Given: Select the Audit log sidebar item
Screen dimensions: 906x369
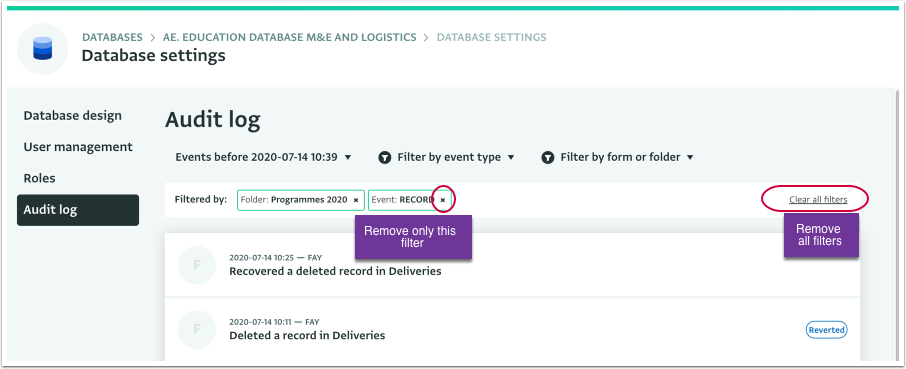Looking at the screenshot, I should pos(78,210).
